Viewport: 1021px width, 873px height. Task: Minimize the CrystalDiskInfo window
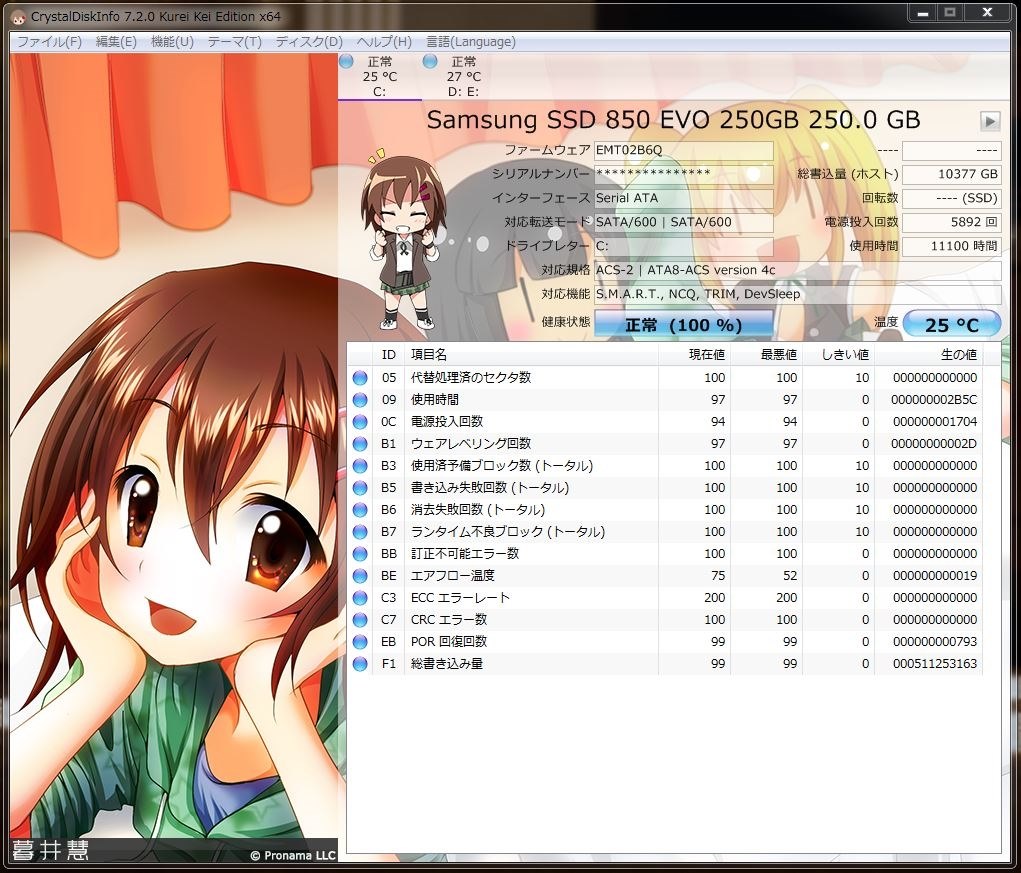(x=923, y=12)
